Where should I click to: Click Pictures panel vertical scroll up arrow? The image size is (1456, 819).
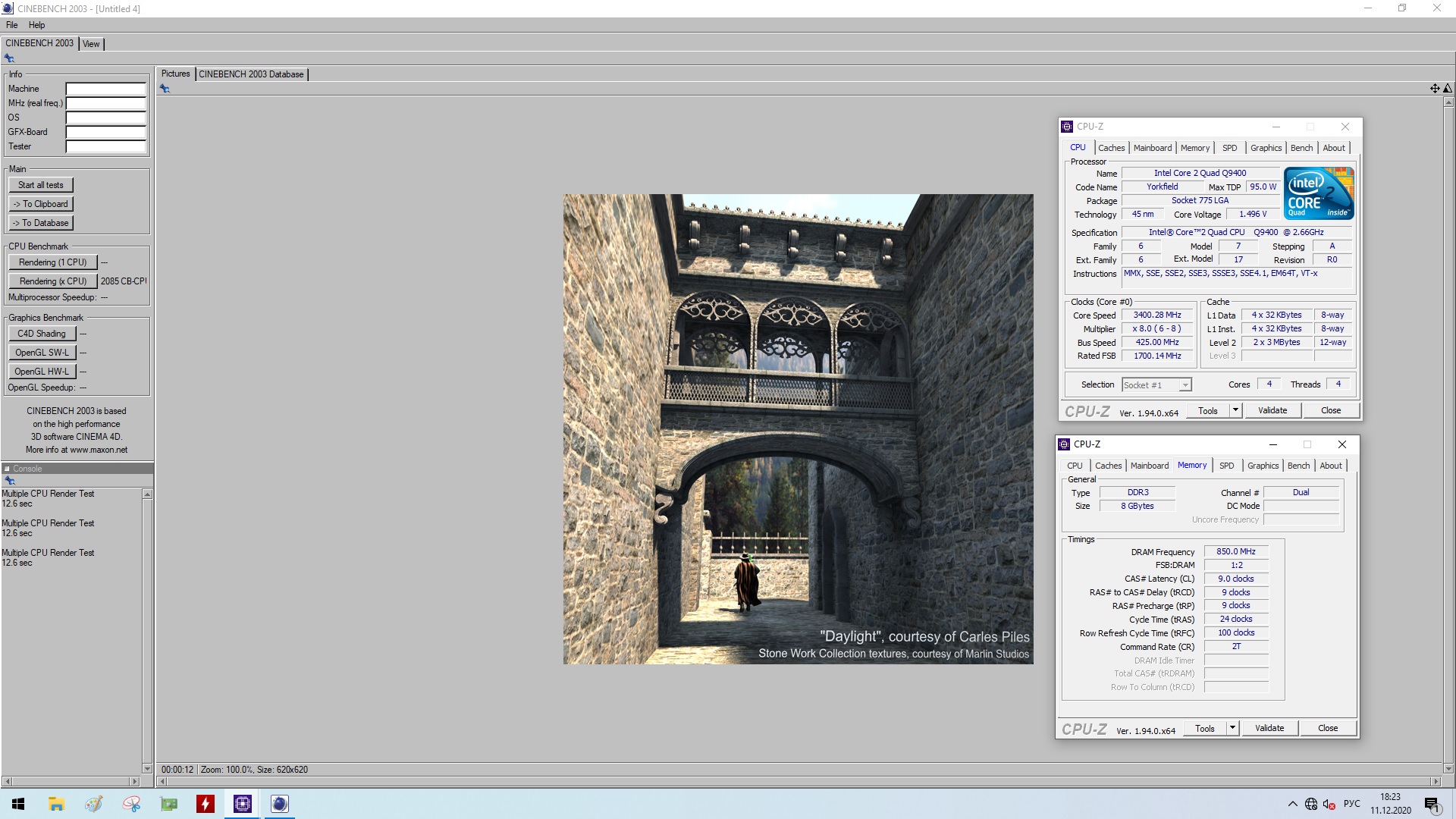pos(1448,102)
